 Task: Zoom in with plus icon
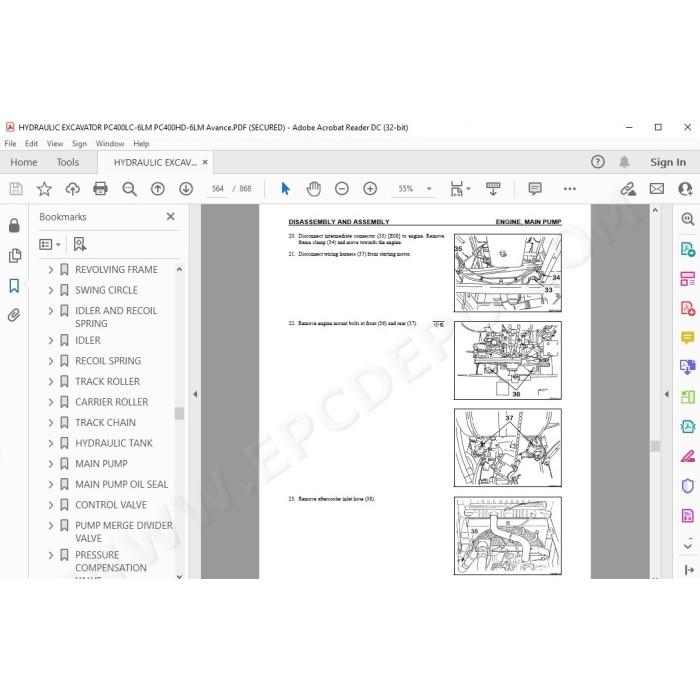click(x=370, y=189)
